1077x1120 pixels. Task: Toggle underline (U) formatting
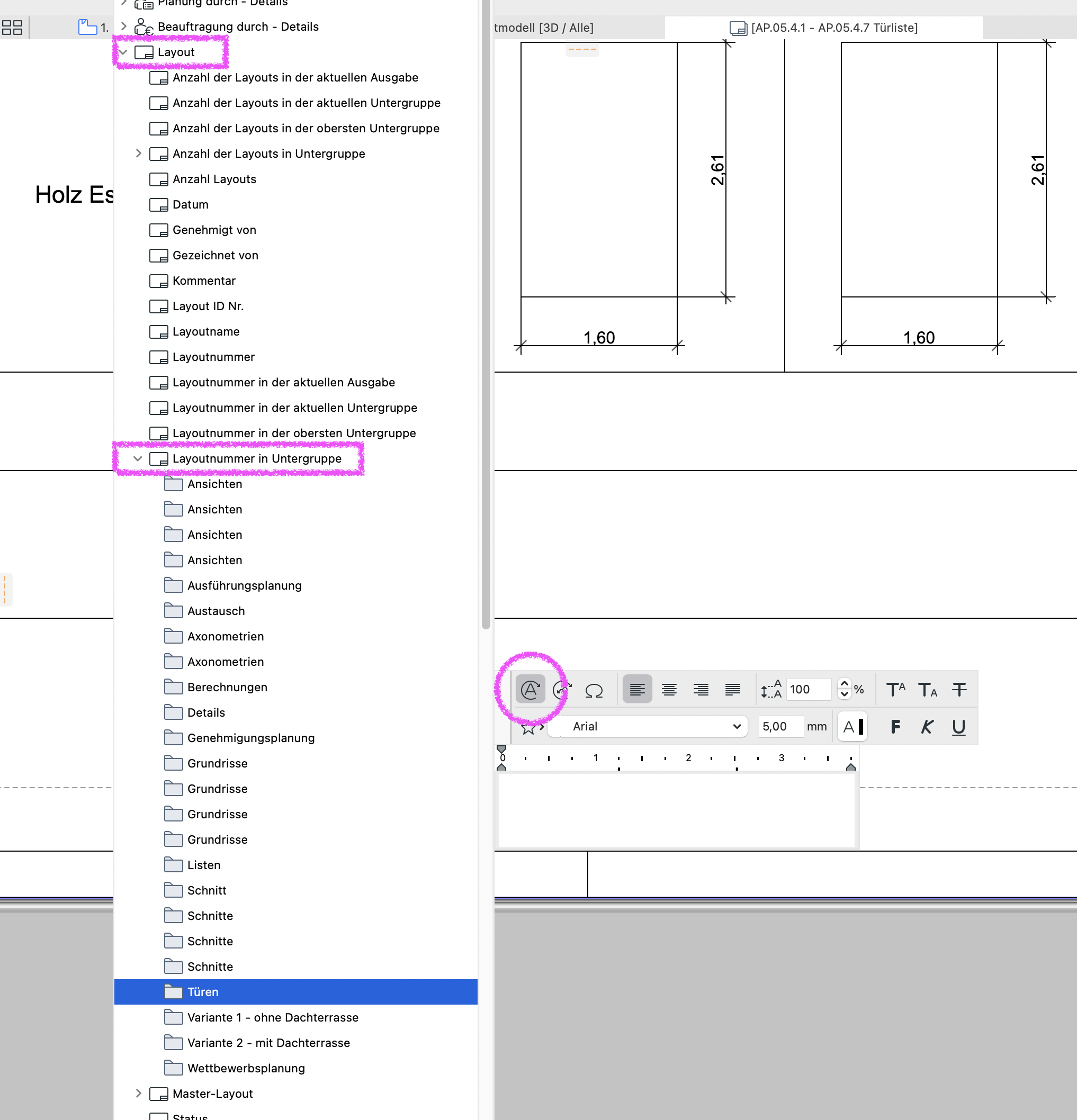[x=959, y=727]
